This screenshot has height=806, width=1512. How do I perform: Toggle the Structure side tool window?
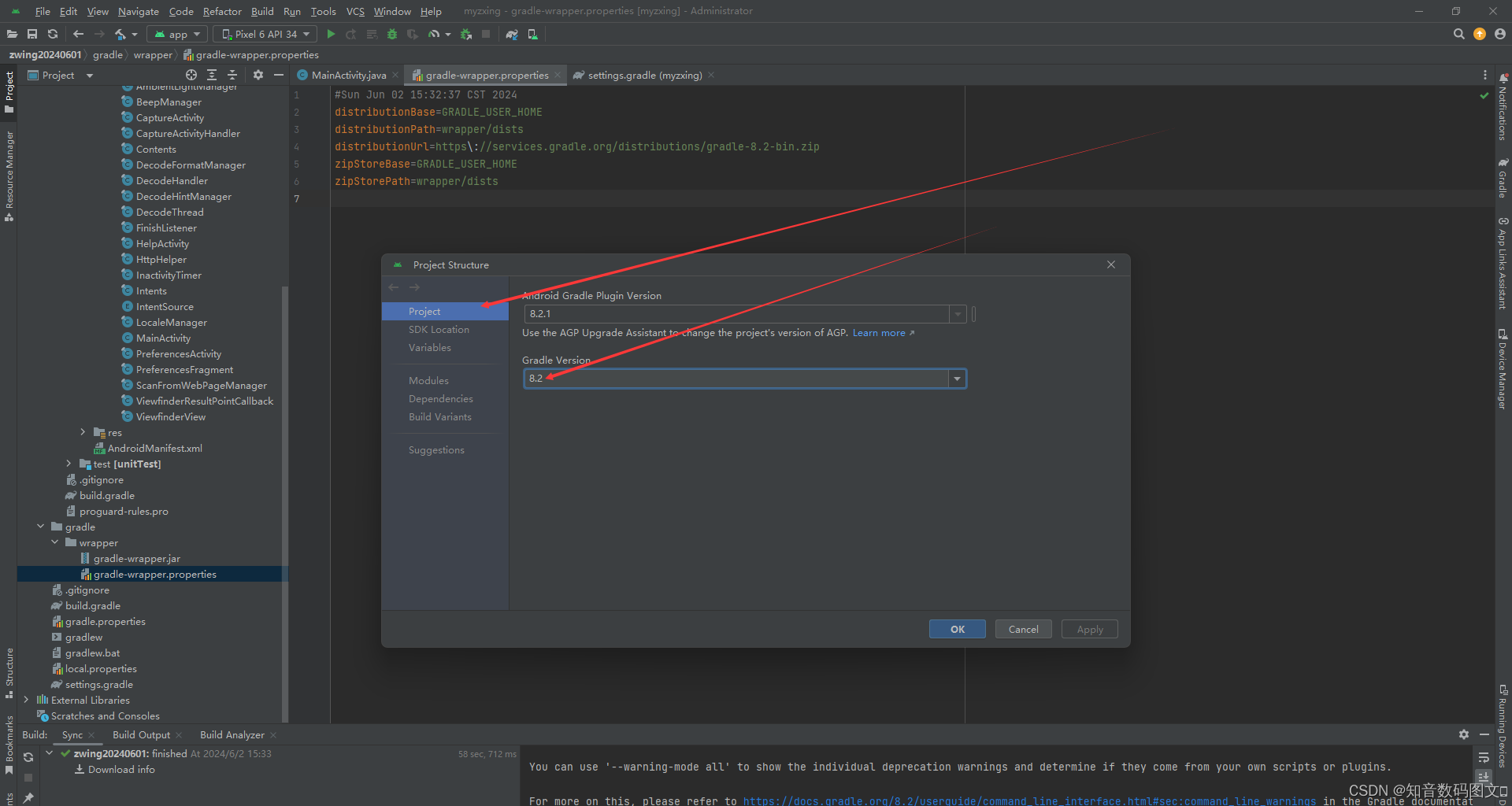[9, 673]
